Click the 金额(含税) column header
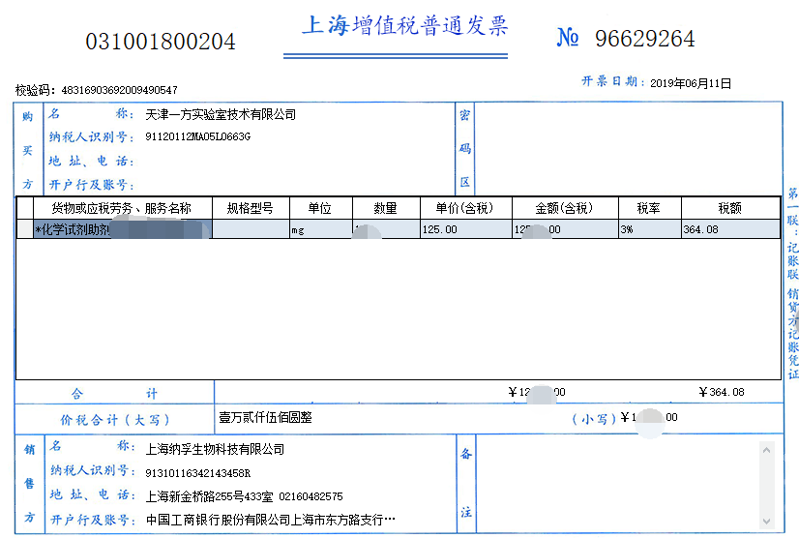The width and height of the screenshot is (799, 538). click(564, 208)
